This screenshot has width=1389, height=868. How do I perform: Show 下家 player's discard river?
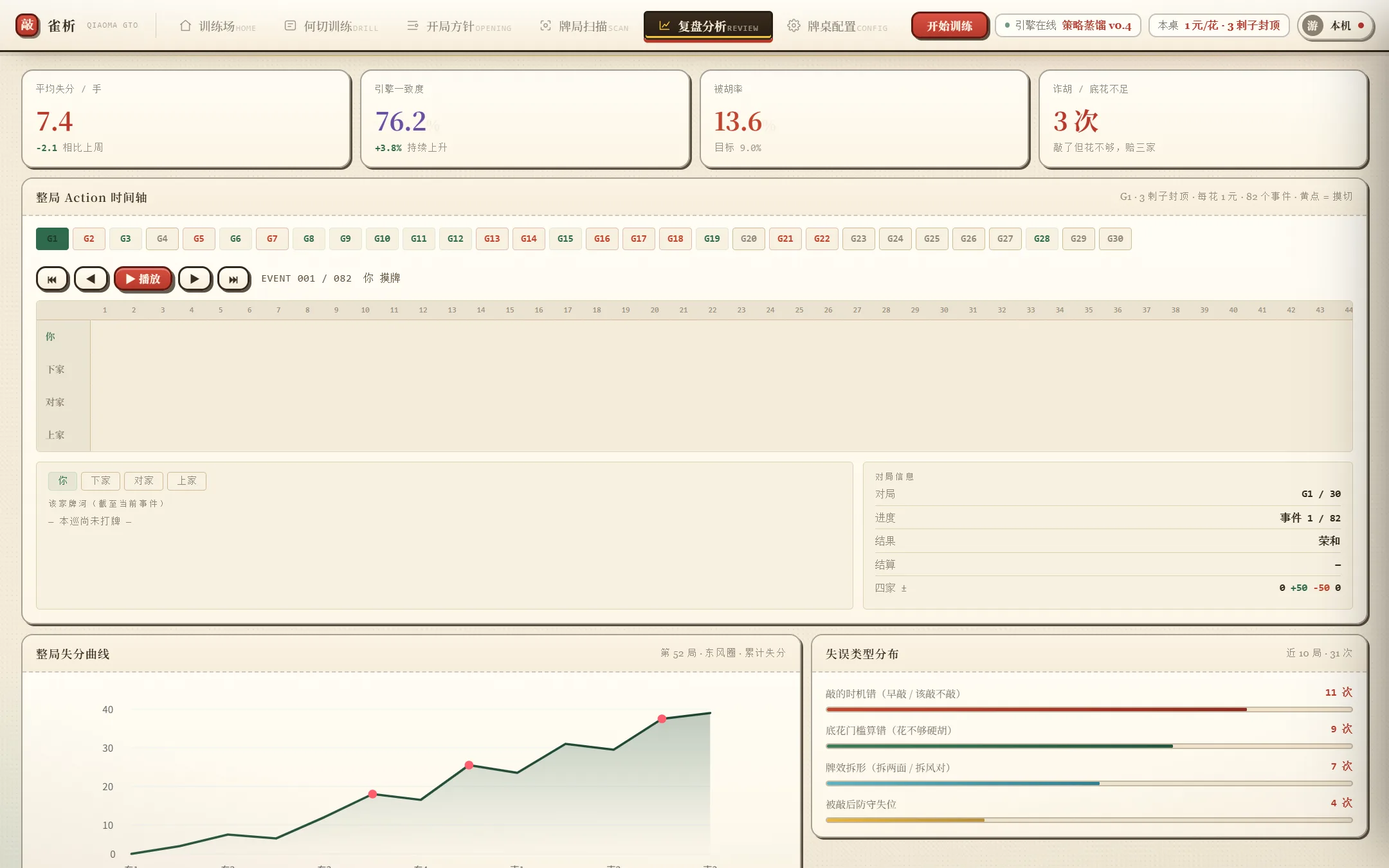100,481
